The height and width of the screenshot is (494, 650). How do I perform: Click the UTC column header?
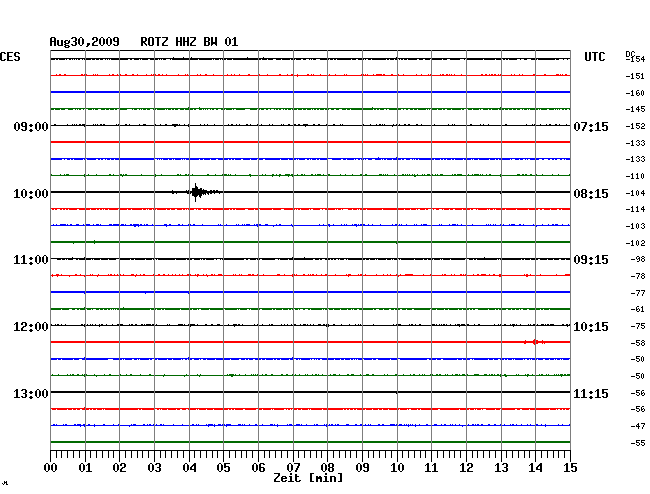(594, 57)
